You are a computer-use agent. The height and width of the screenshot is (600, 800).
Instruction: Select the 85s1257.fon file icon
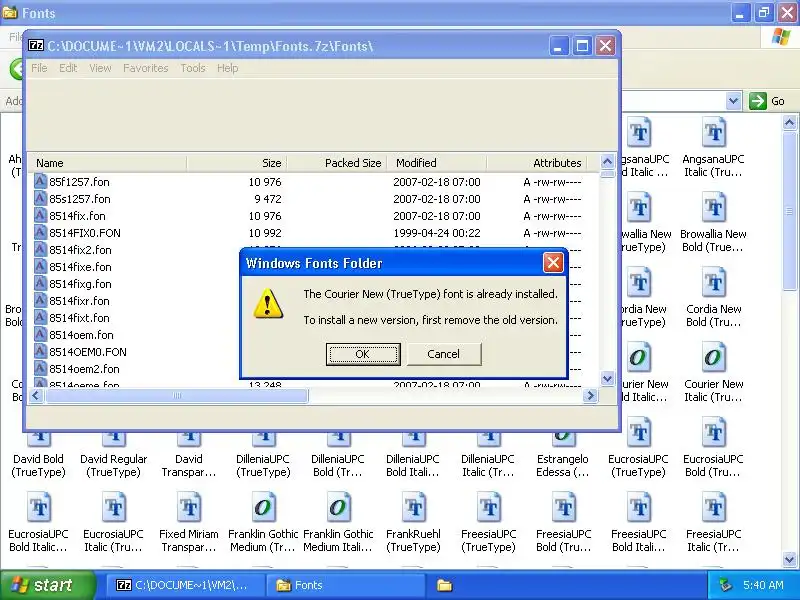(x=40, y=198)
